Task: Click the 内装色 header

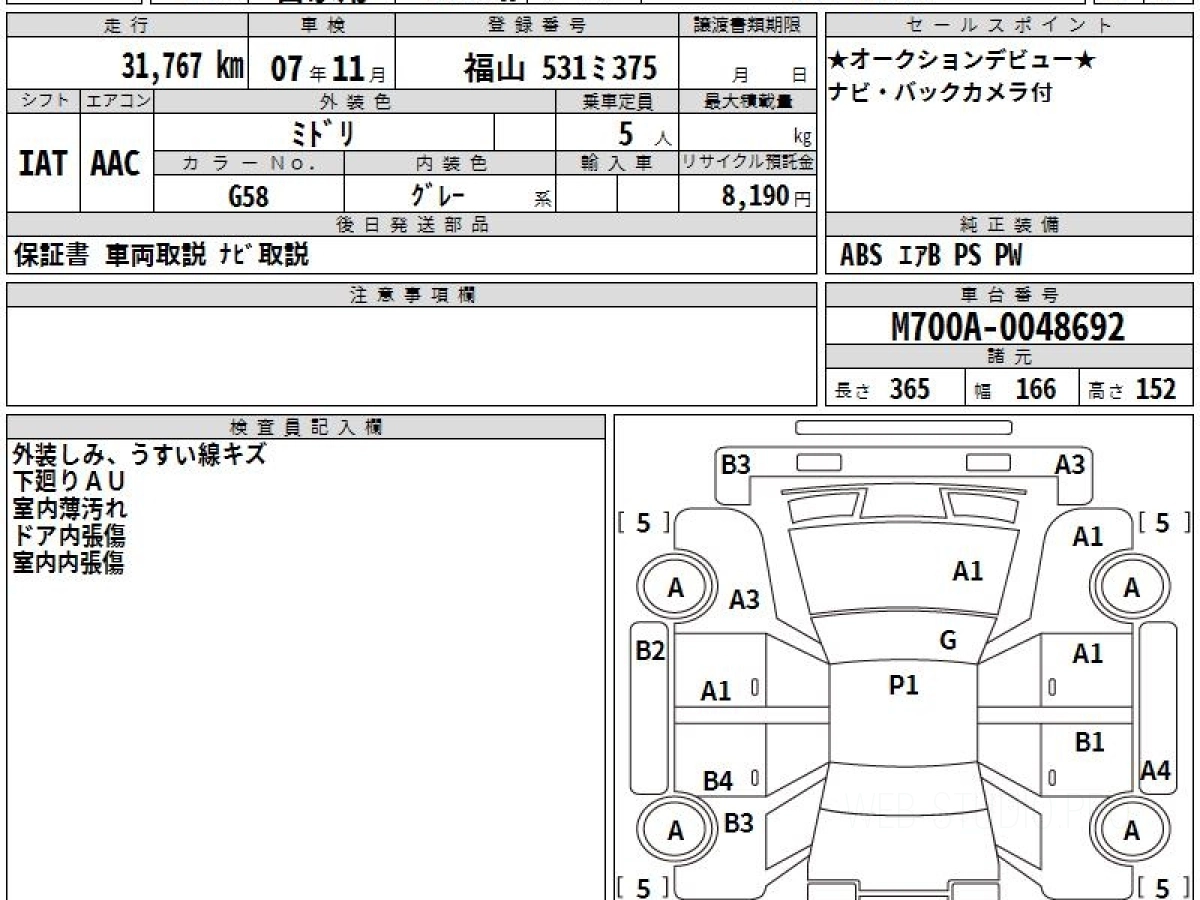Action: pos(450,163)
